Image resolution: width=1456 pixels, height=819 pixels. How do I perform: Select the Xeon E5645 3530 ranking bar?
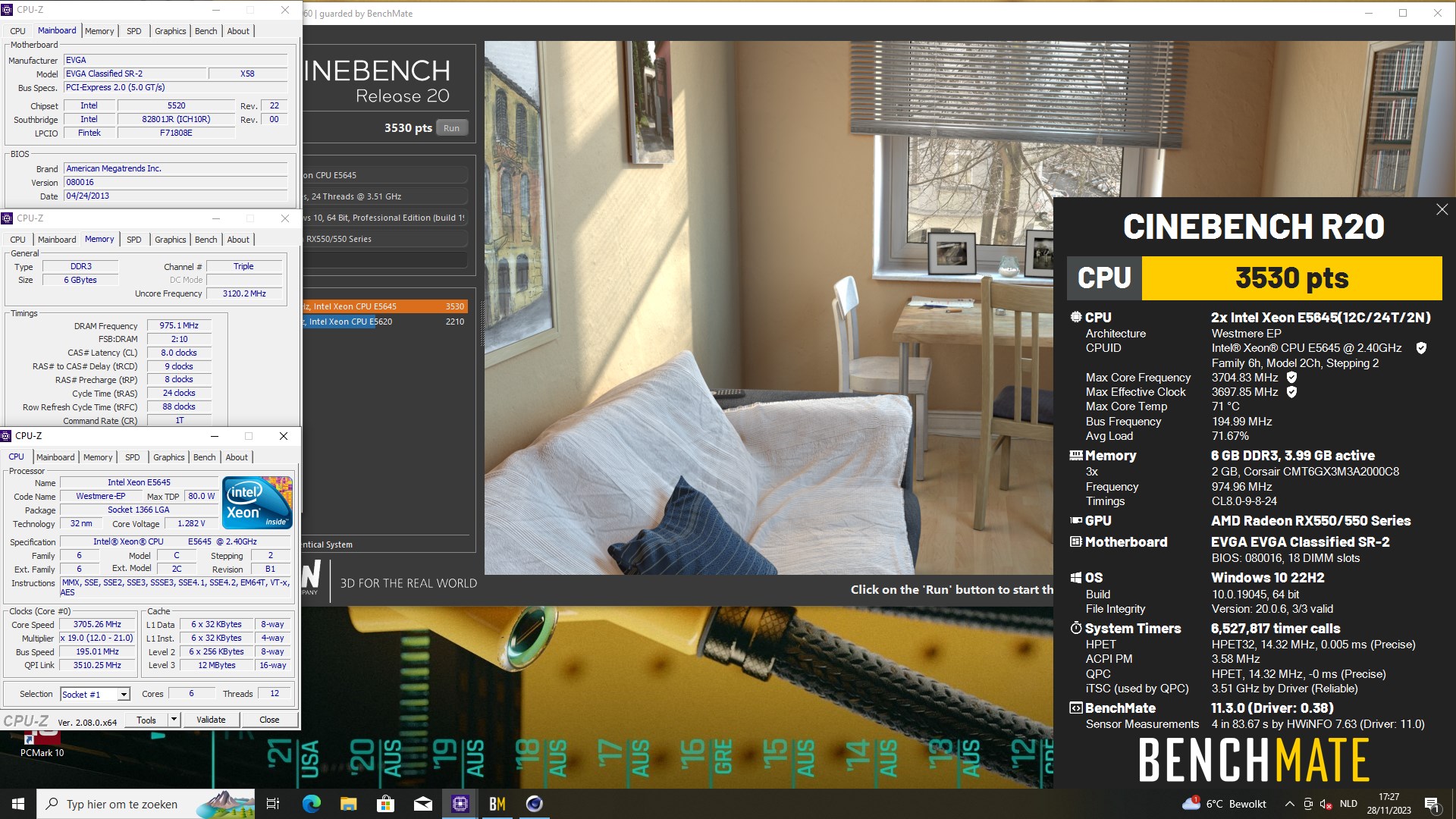click(x=385, y=306)
